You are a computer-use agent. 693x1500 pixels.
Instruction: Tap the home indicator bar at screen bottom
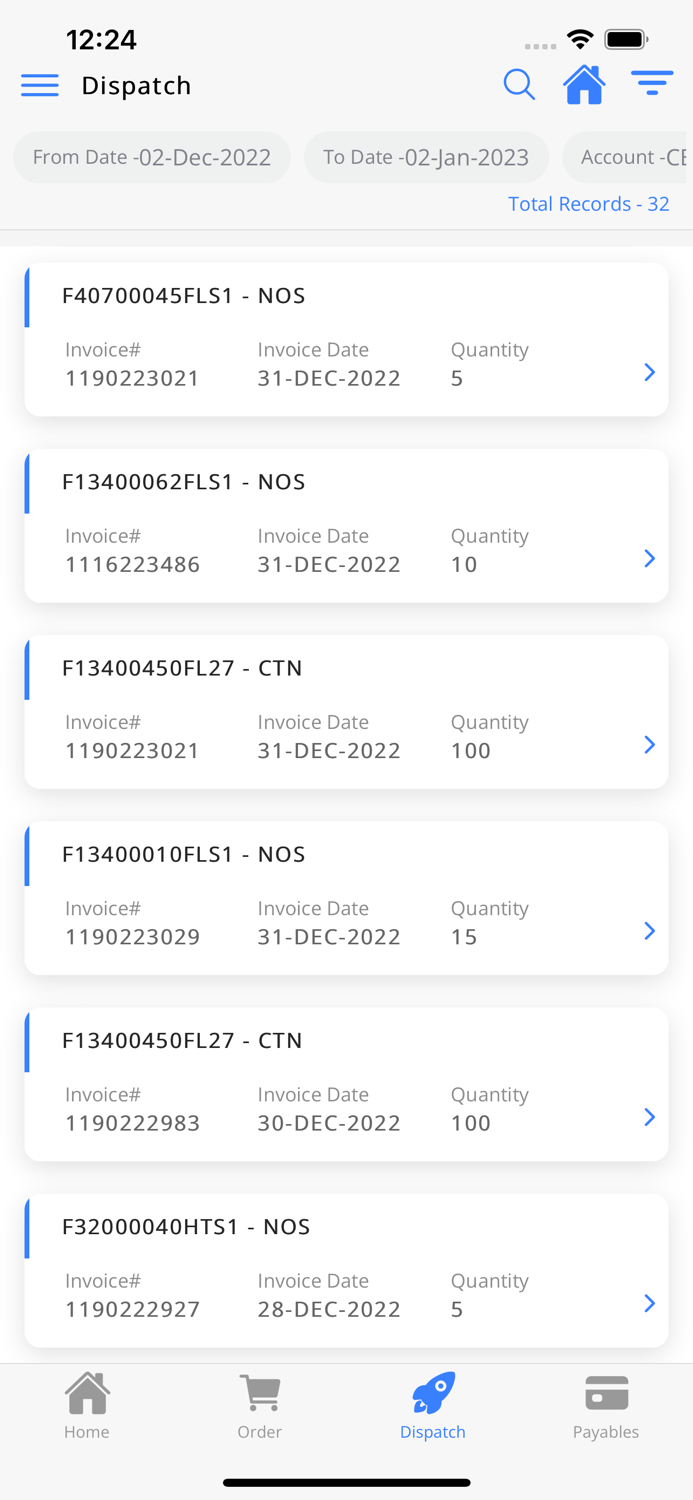[x=346, y=1483]
